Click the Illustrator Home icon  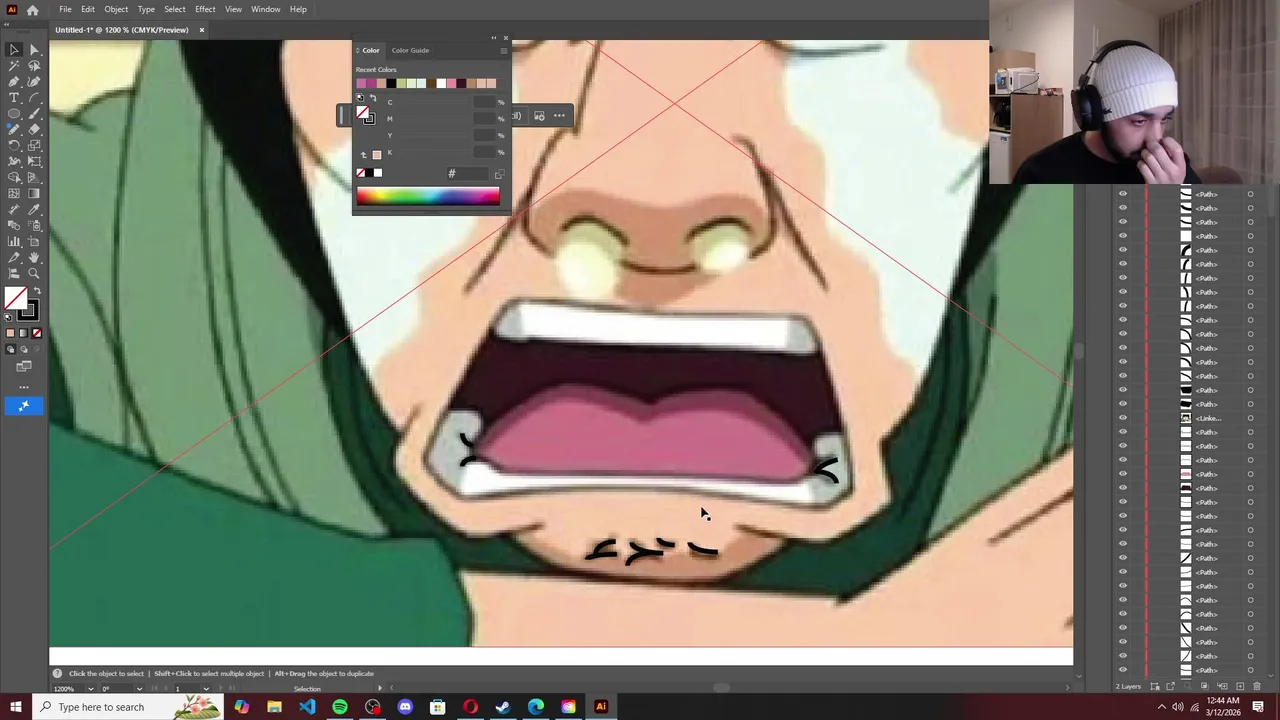point(32,9)
